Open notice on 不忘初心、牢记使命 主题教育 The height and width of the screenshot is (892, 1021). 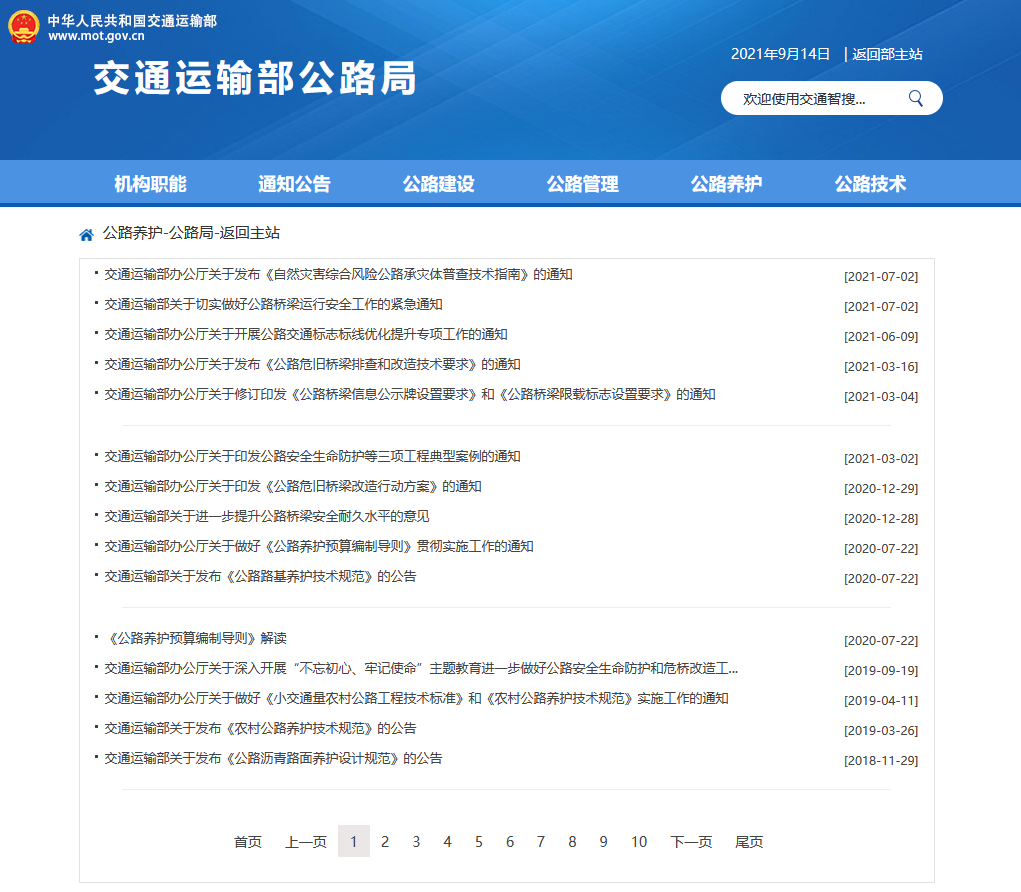click(x=421, y=668)
